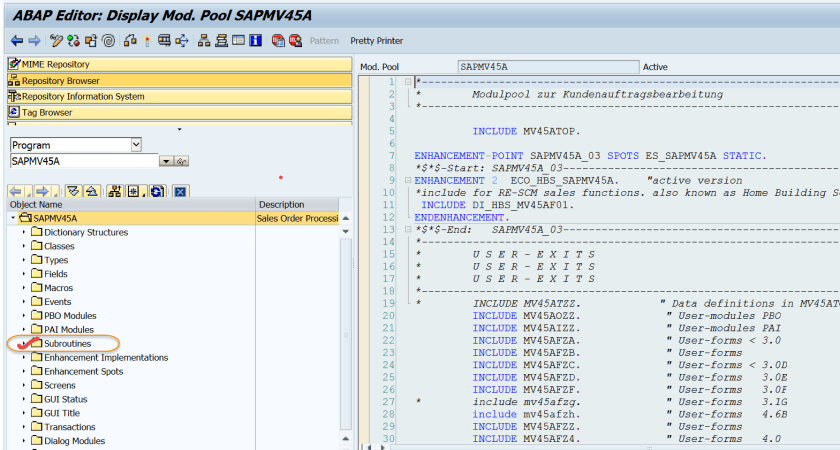Click the Display Object List hierarchy icon
Image resolution: width=840 pixels, height=450 pixels.
(204, 41)
